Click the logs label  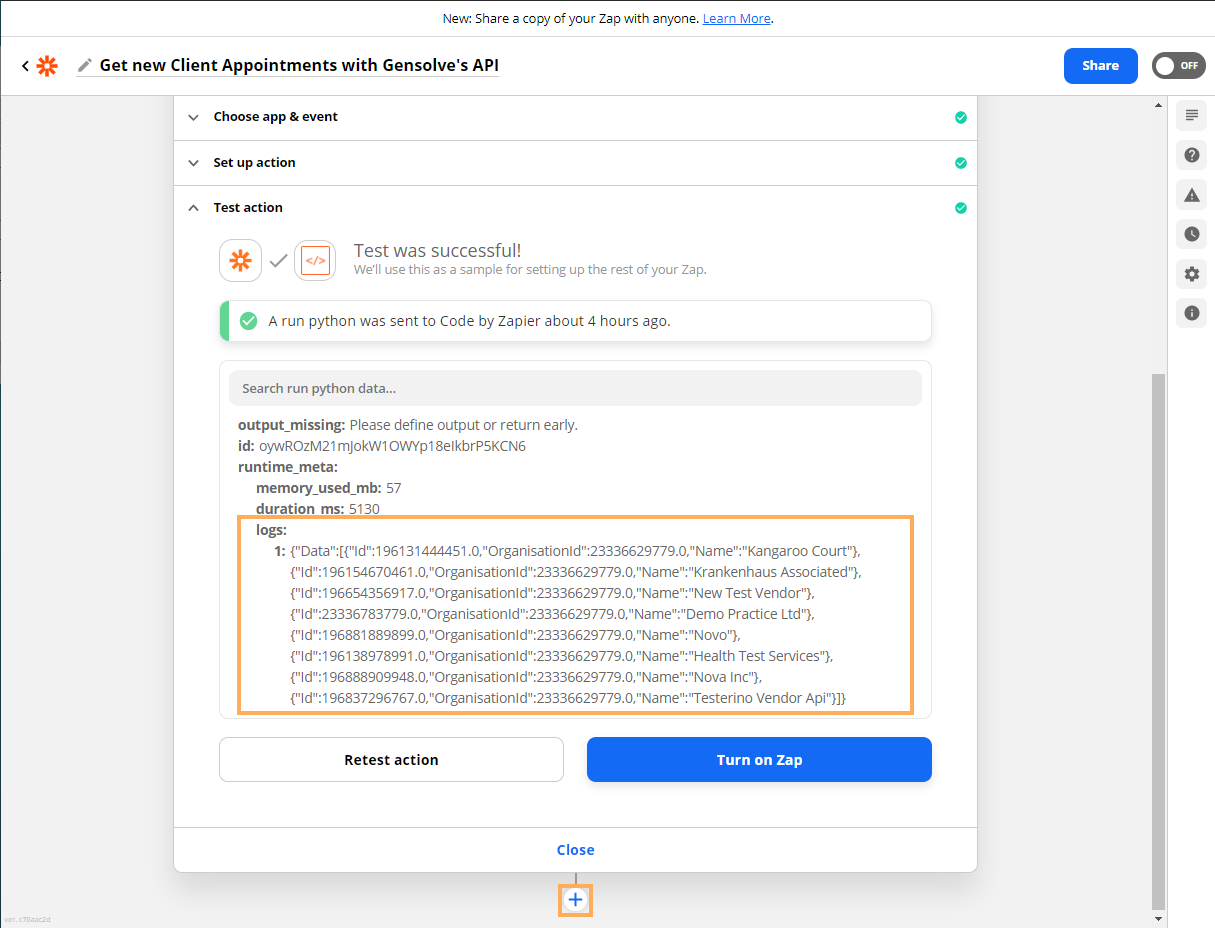(x=271, y=530)
